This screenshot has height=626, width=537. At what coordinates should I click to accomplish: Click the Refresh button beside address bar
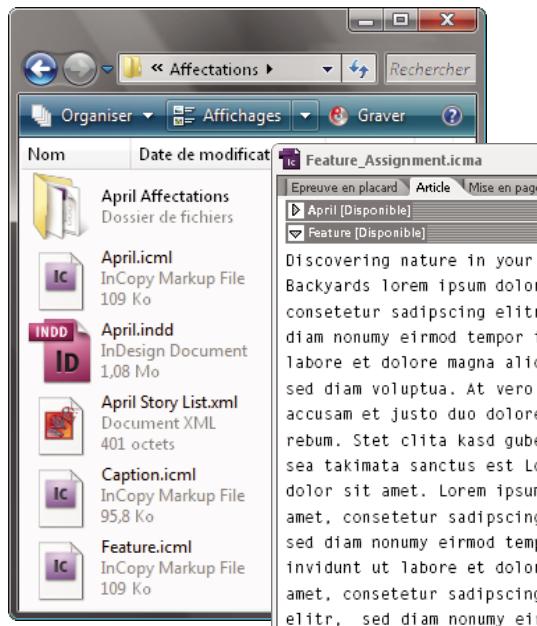pos(359,69)
